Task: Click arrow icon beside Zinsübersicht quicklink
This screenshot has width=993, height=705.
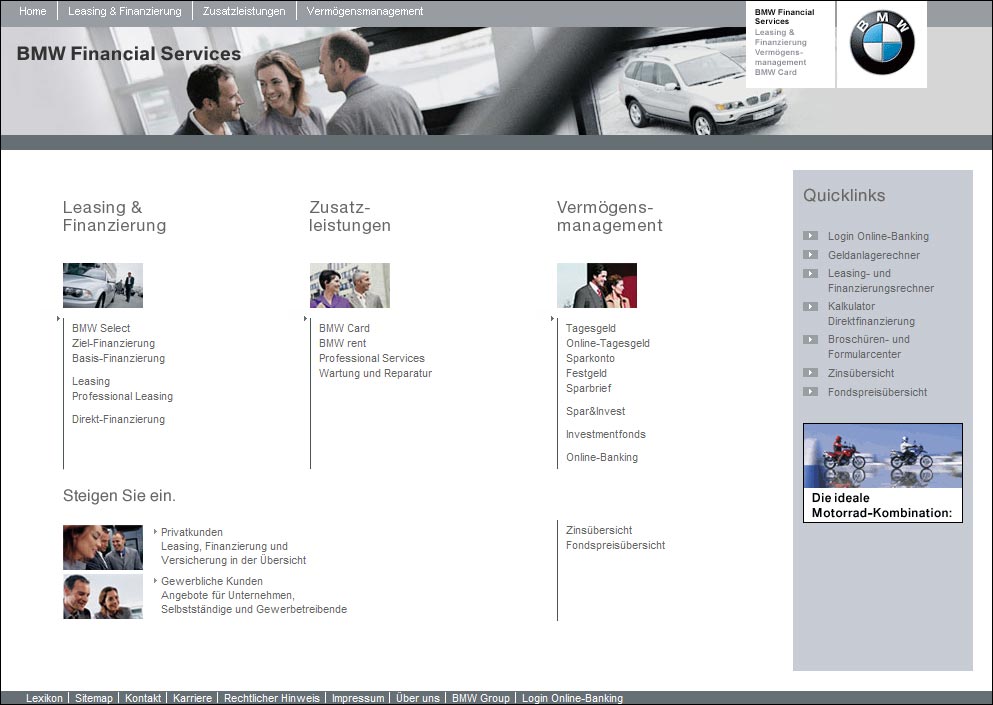Action: coord(810,372)
